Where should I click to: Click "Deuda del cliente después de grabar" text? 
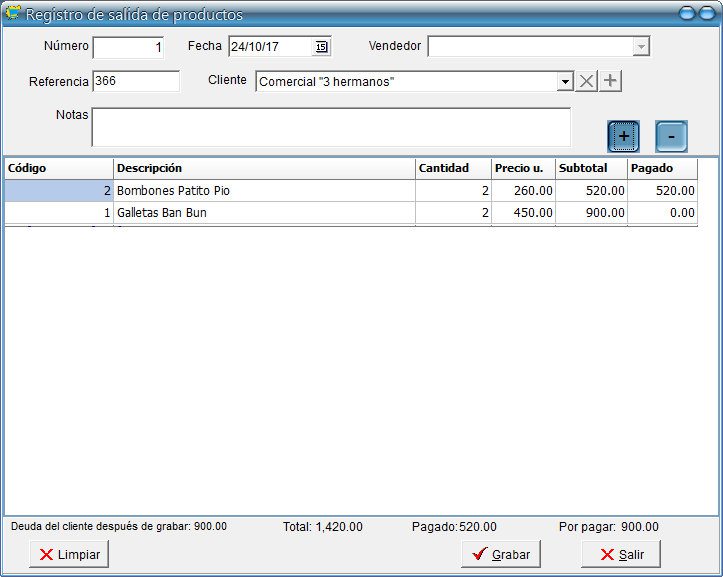100,526
